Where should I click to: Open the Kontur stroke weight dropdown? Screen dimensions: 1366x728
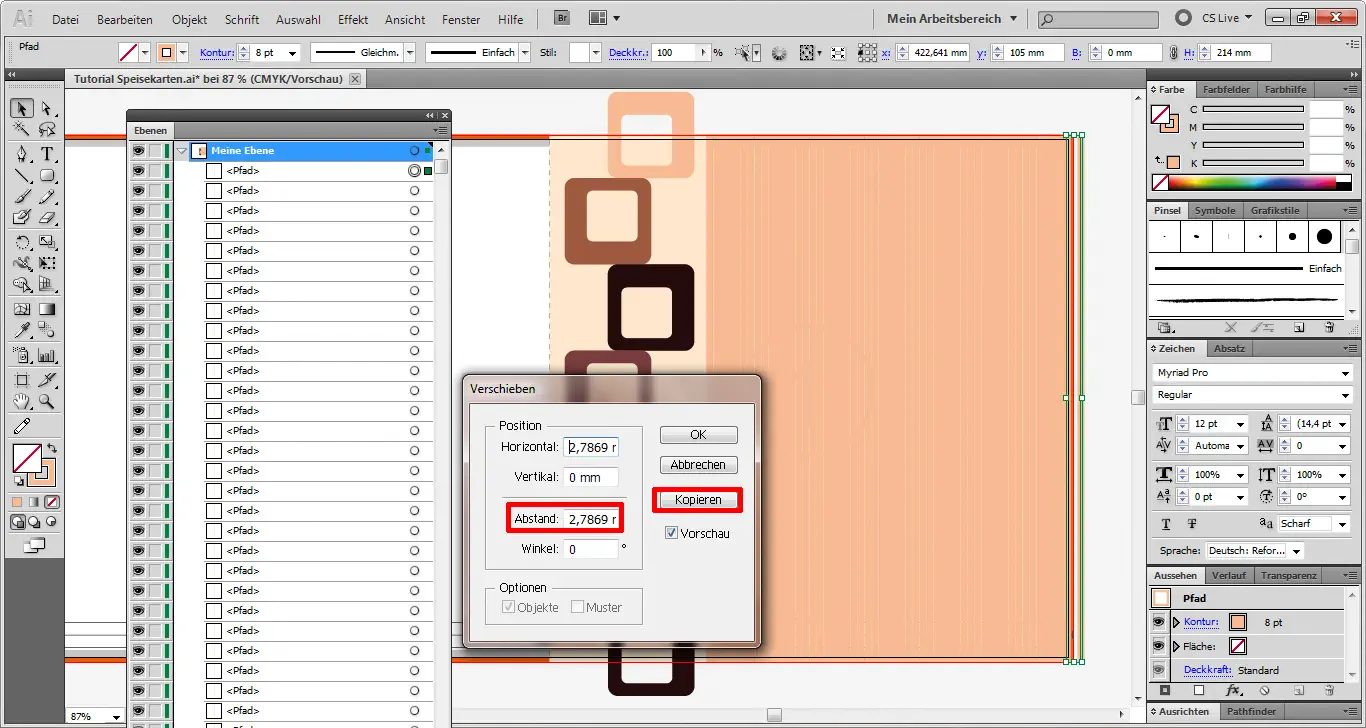[x=293, y=52]
